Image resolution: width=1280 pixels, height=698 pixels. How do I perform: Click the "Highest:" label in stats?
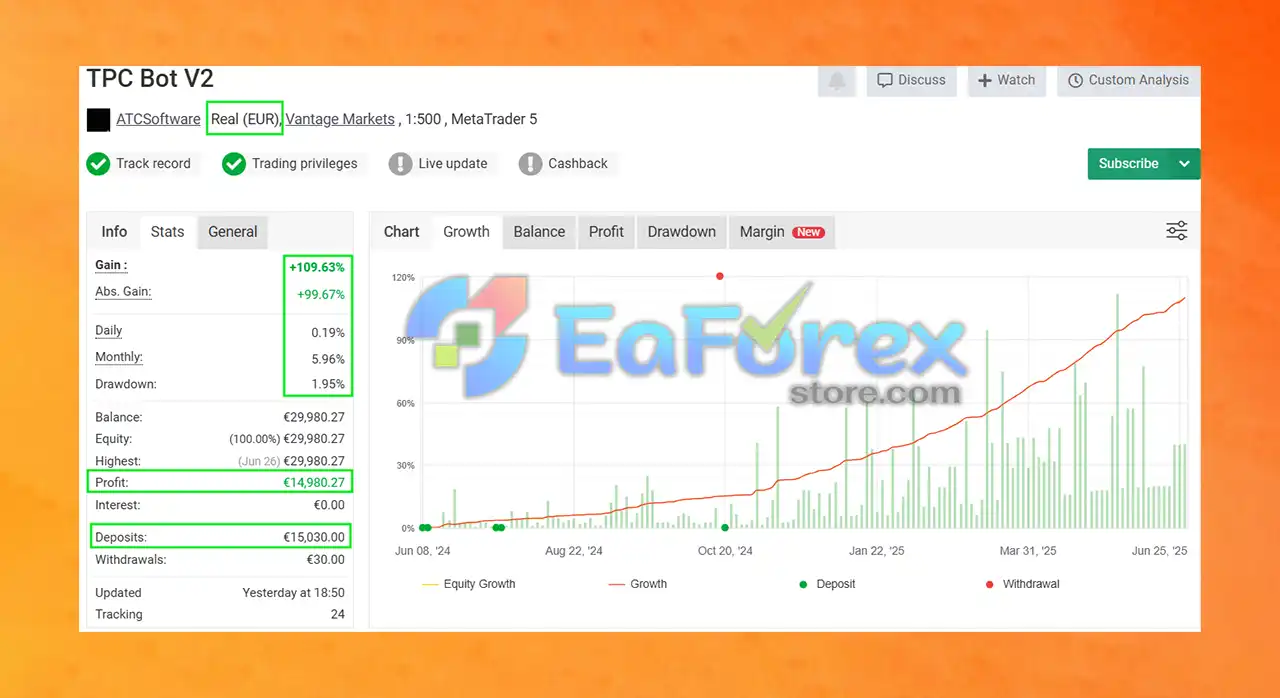pyautogui.click(x=118, y=461)
